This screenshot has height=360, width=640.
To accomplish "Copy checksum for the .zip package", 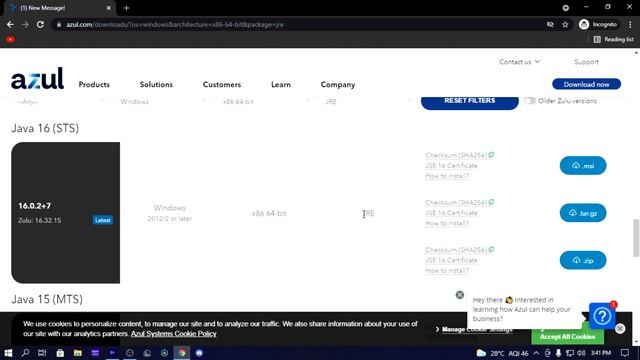I will 491,249.
